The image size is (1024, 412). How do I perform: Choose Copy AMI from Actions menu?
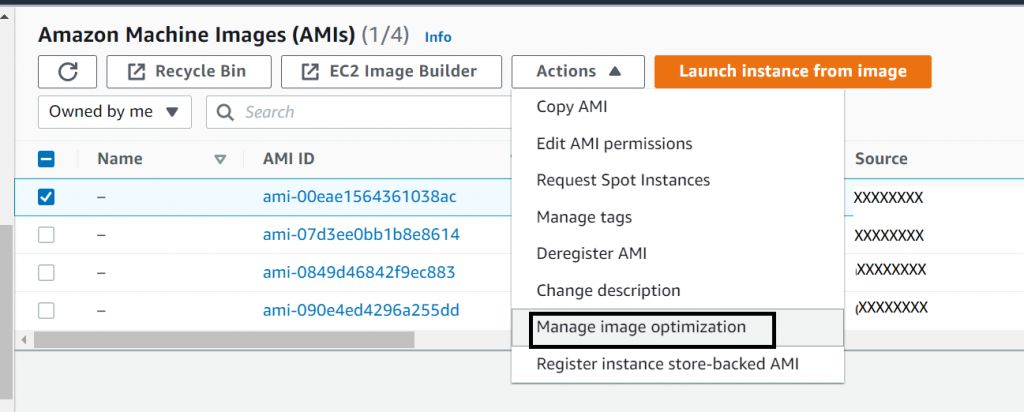(678, 107)
